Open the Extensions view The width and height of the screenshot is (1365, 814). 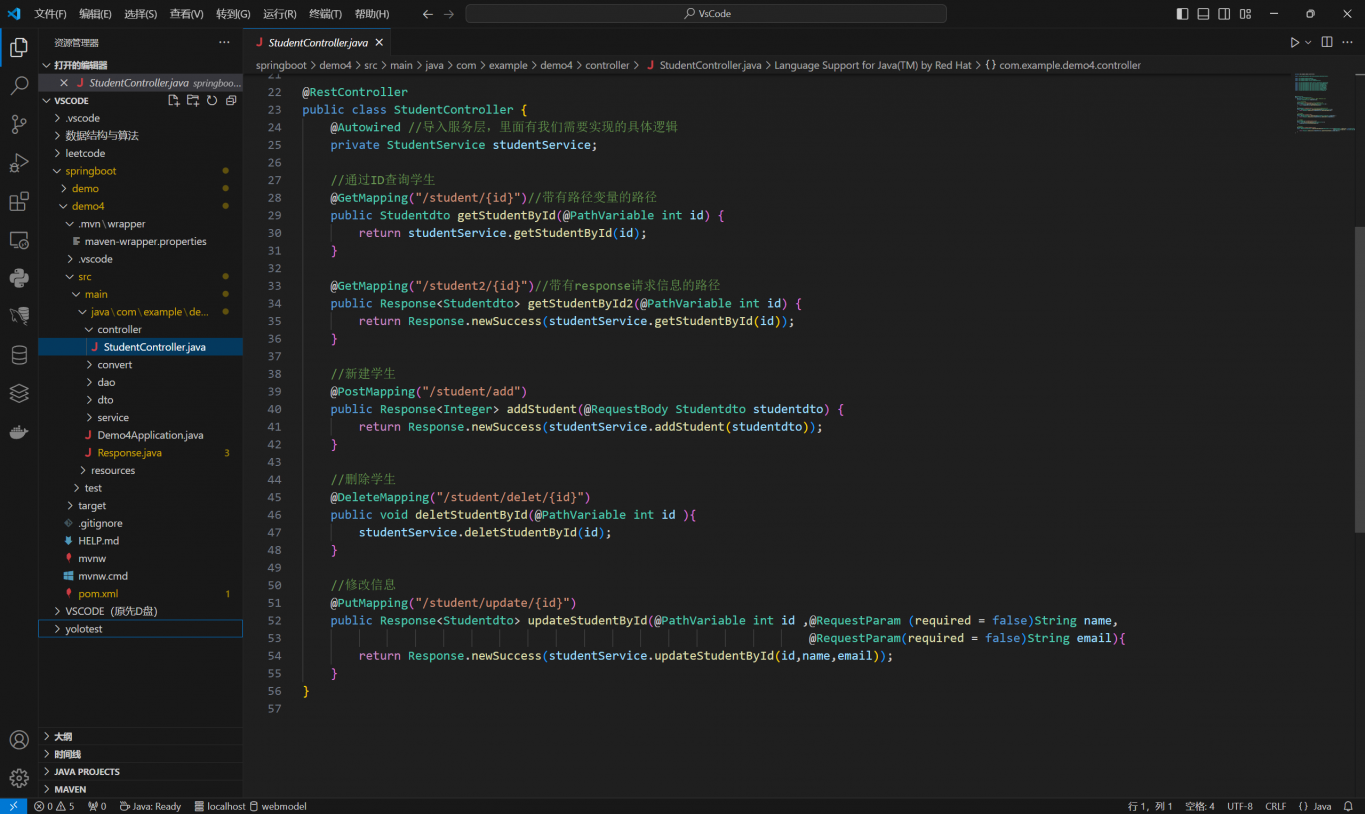pyautogui.click(x=19, y=202)
